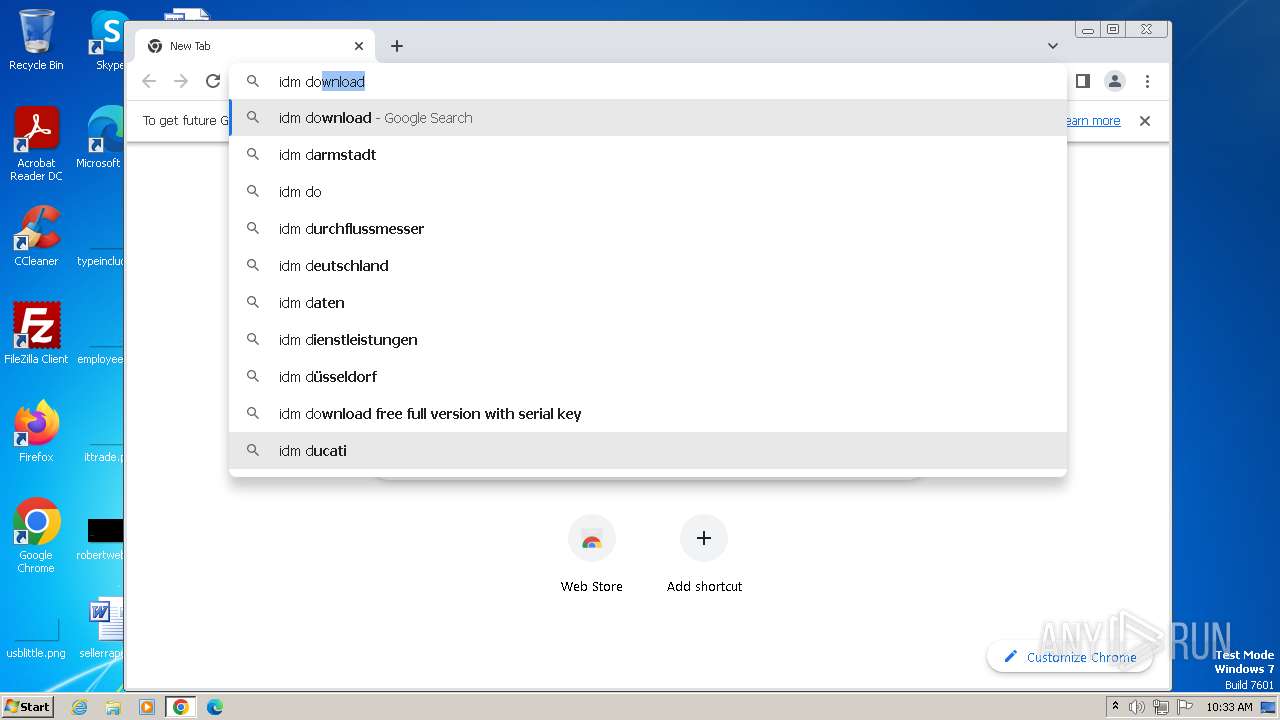Screen dimensions: 1280x720
Task: Open Acrobat Reader DC desktop icon
Action: pos(36,145)
